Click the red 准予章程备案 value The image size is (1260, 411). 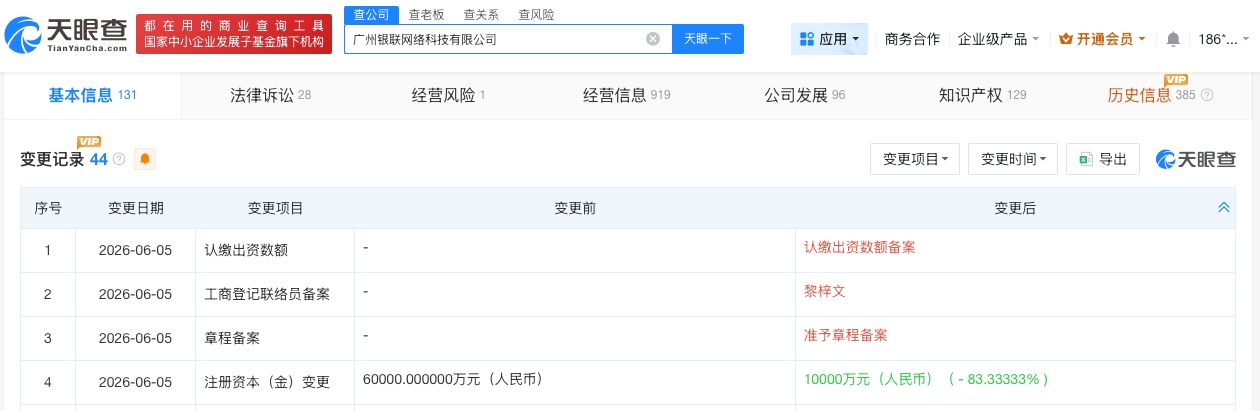[845, 335]
